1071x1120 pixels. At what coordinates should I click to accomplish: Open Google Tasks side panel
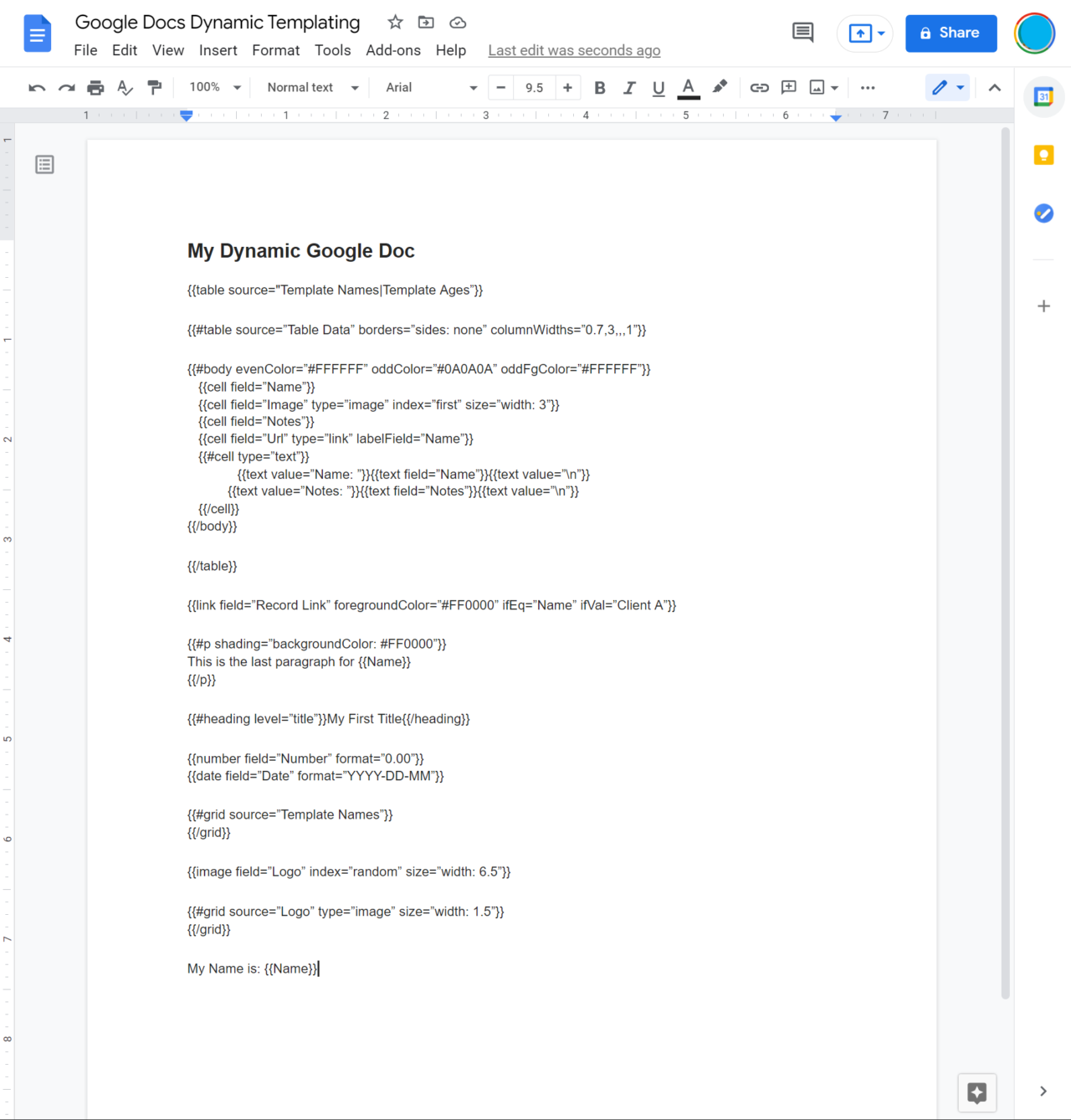(1043, 213)
